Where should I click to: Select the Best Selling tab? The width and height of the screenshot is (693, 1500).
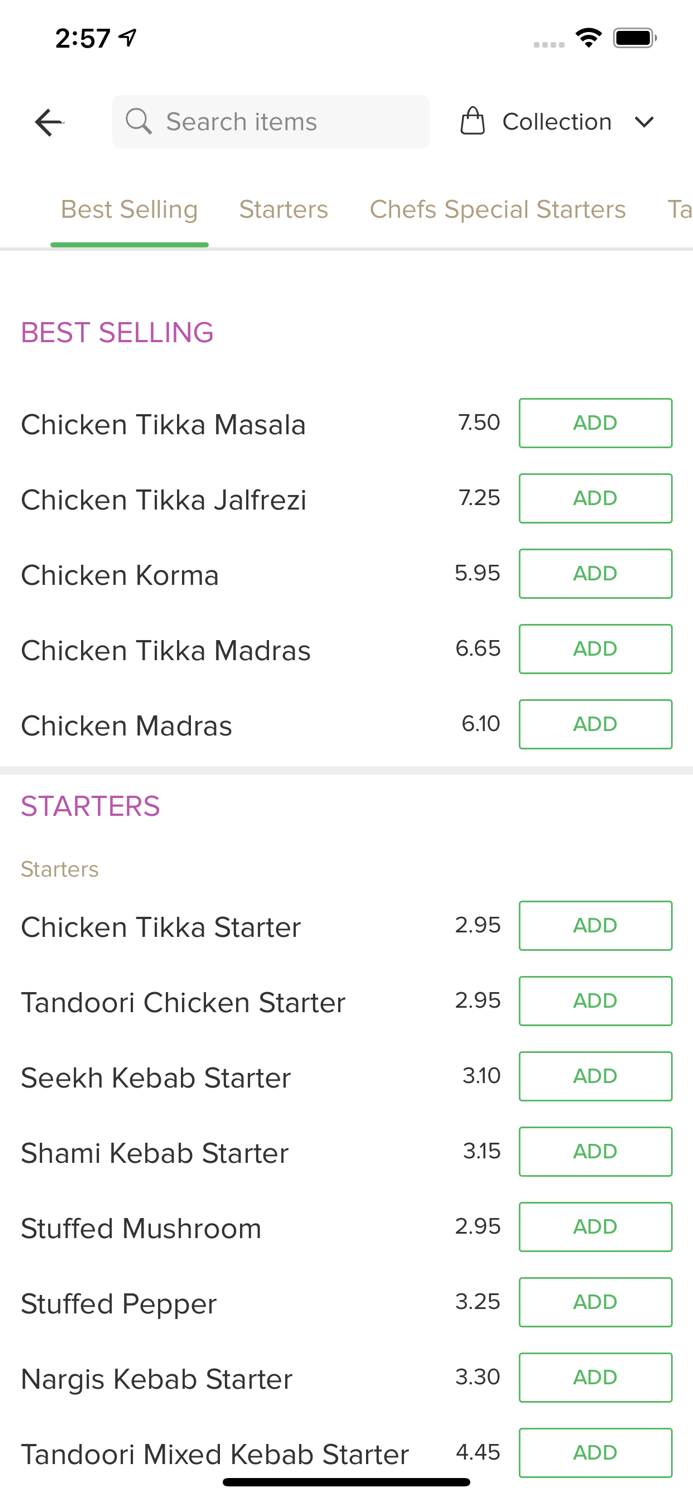(x=129, y=209)
